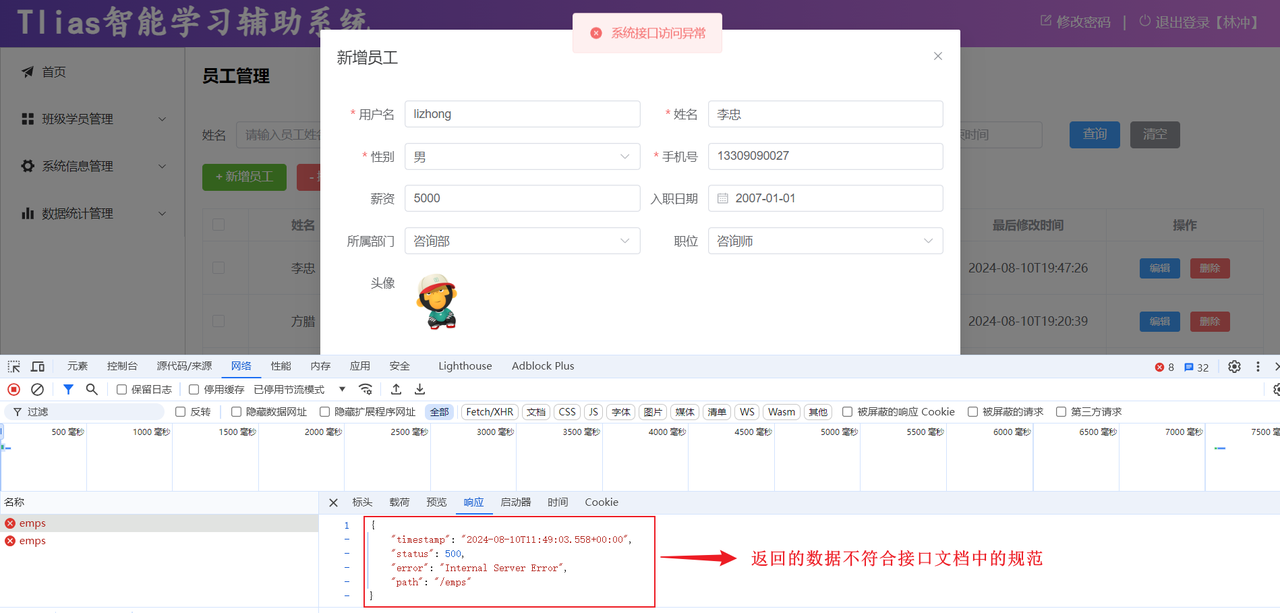Open the throttling mode dropdown arrow
The height and width of the screenshot is (613, 1280).
pos(342,389)
